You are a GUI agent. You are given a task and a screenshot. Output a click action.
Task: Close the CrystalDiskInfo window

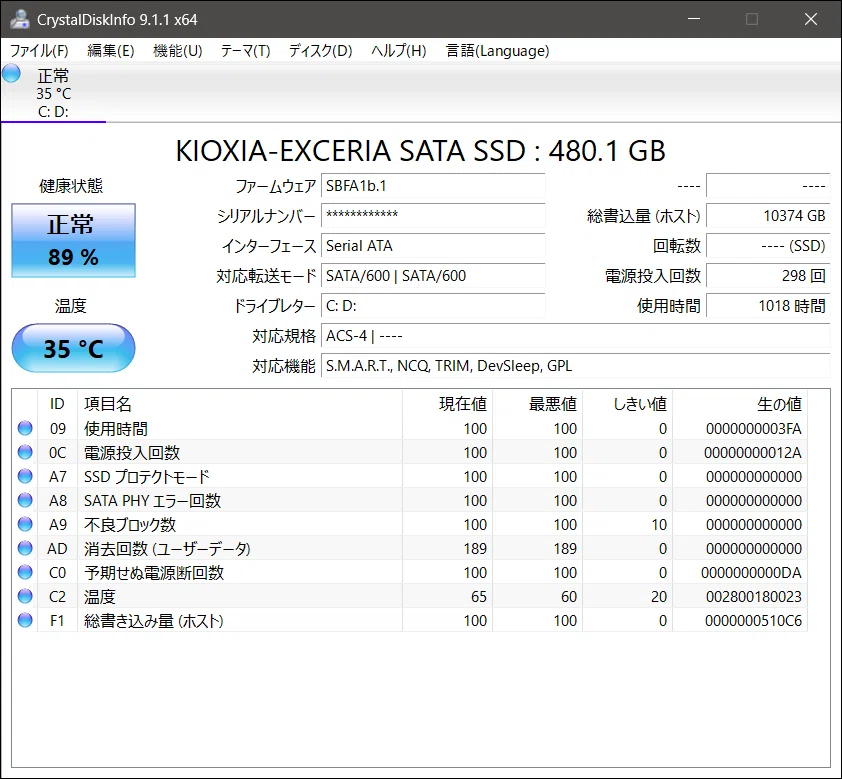click(x=811, y=19)
